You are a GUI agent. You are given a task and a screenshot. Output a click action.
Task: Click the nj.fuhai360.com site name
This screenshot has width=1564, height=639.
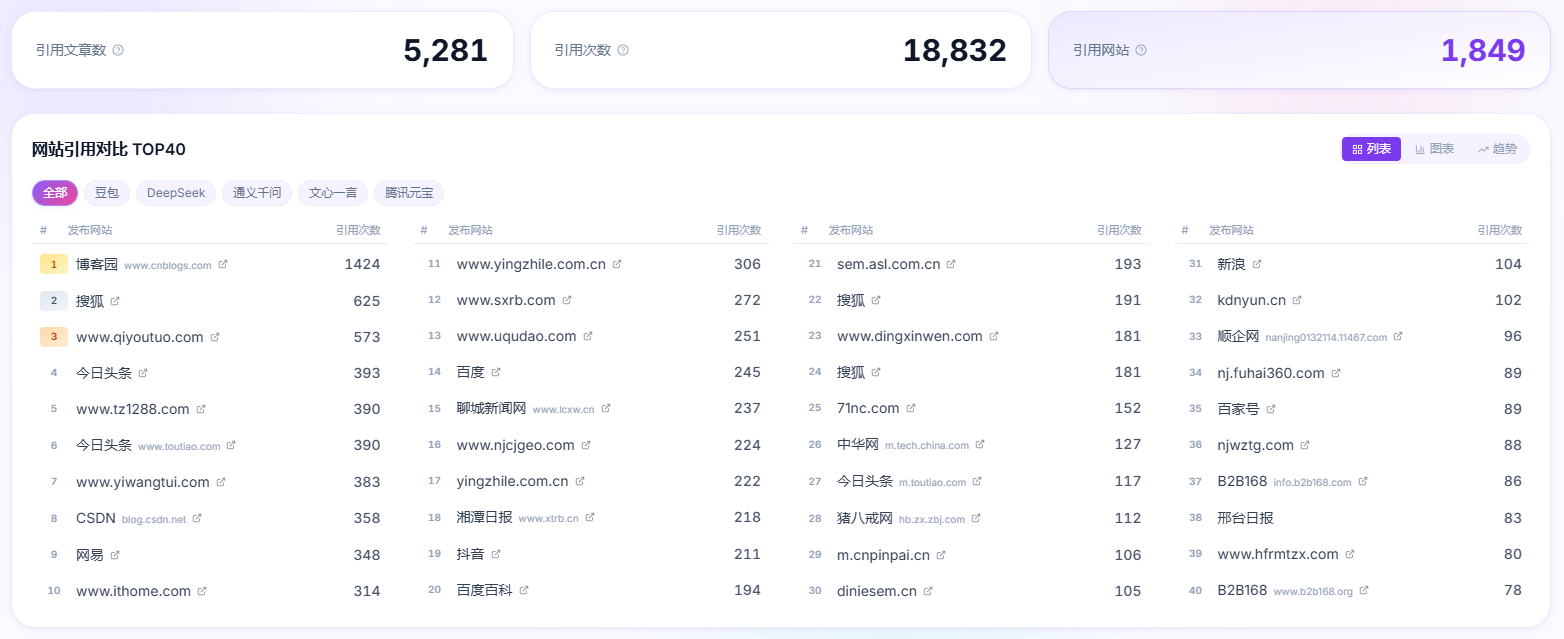tap(1271, 373)
